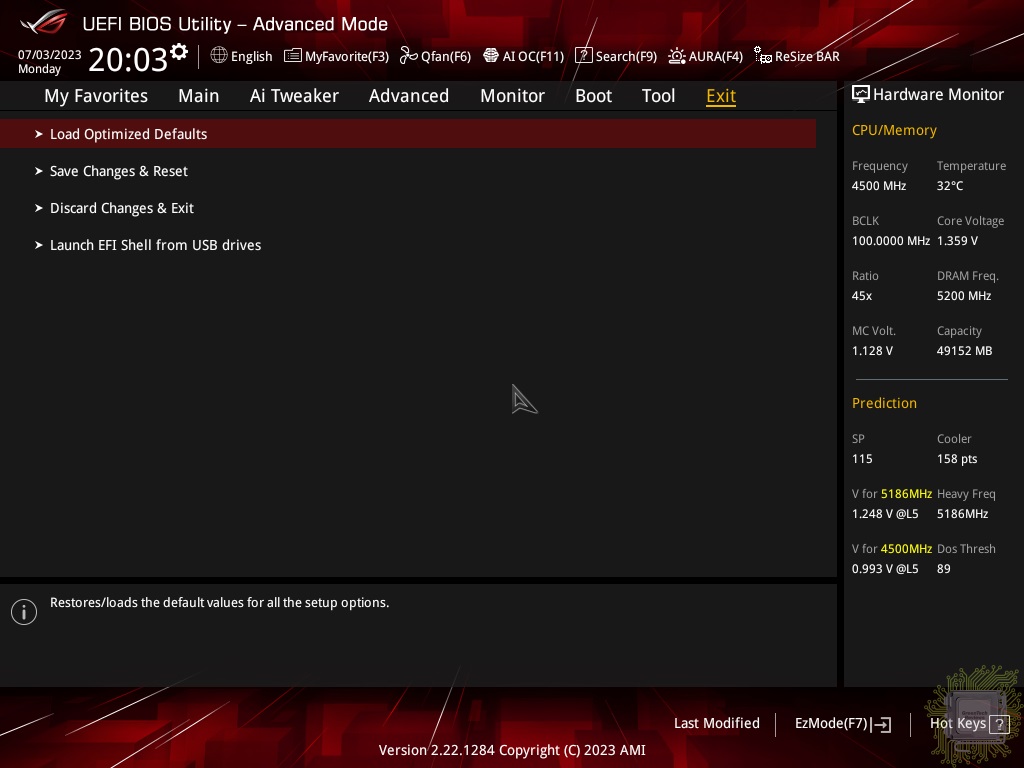Switch to the Advanced tab
The height and width of the screenshot is (768, 1024).
(408, 96)
